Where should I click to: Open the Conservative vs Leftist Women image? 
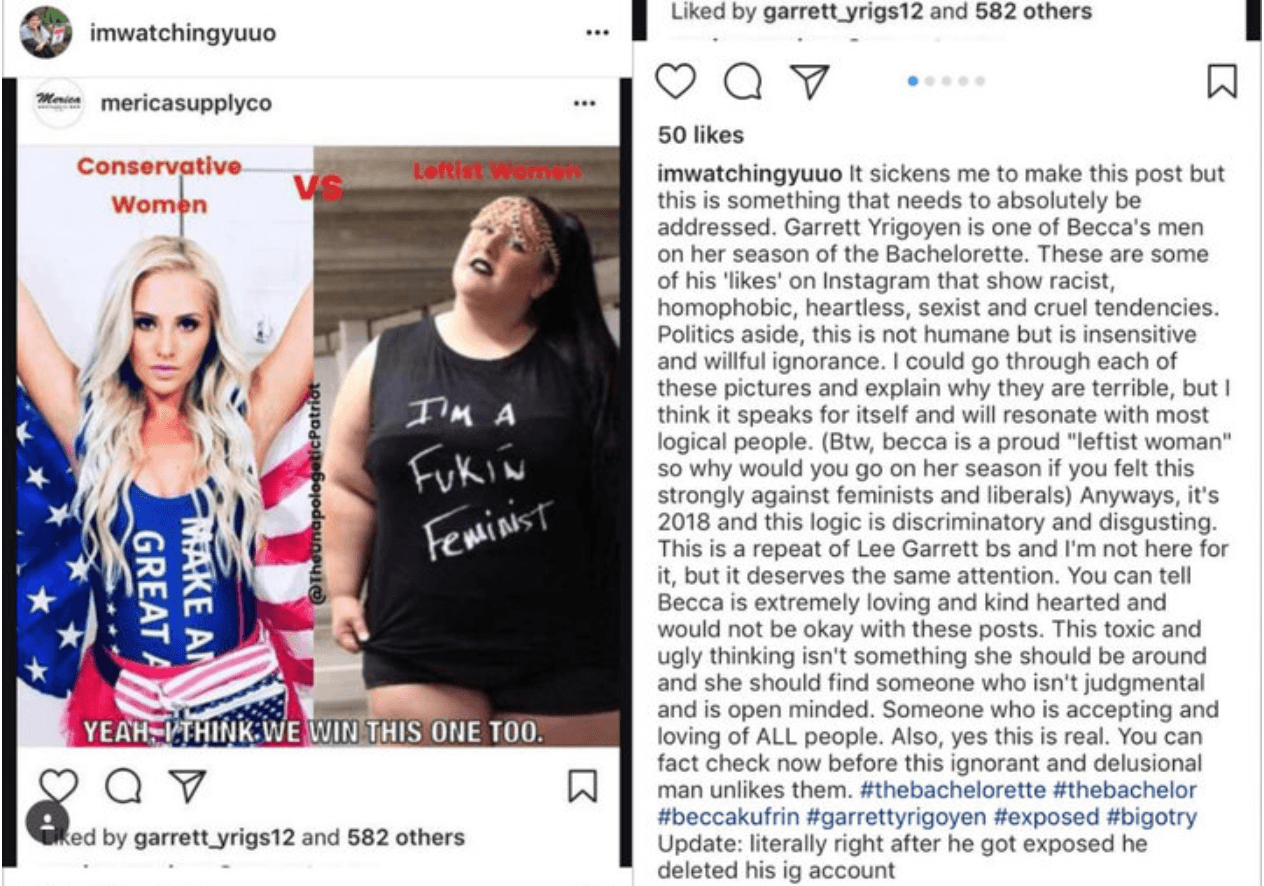[x=318, y=446]
